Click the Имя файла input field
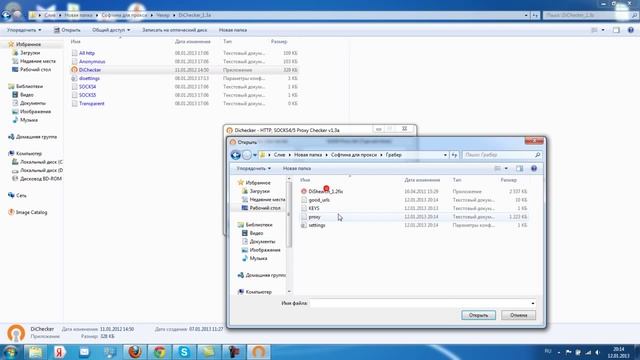640x360 pixels. pyautogui.click(x=420, y=303)
